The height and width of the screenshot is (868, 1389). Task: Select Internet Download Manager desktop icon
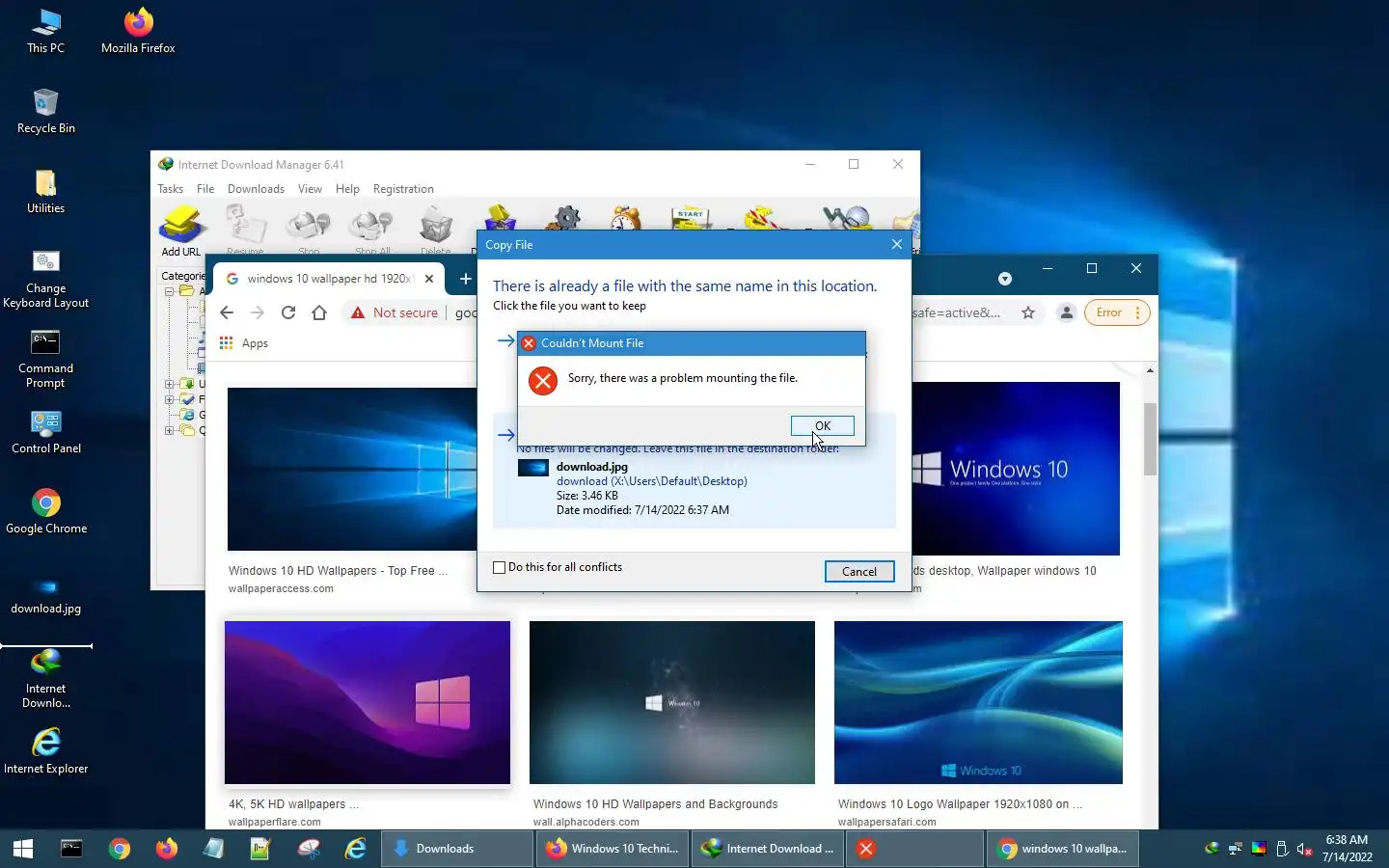45,679
